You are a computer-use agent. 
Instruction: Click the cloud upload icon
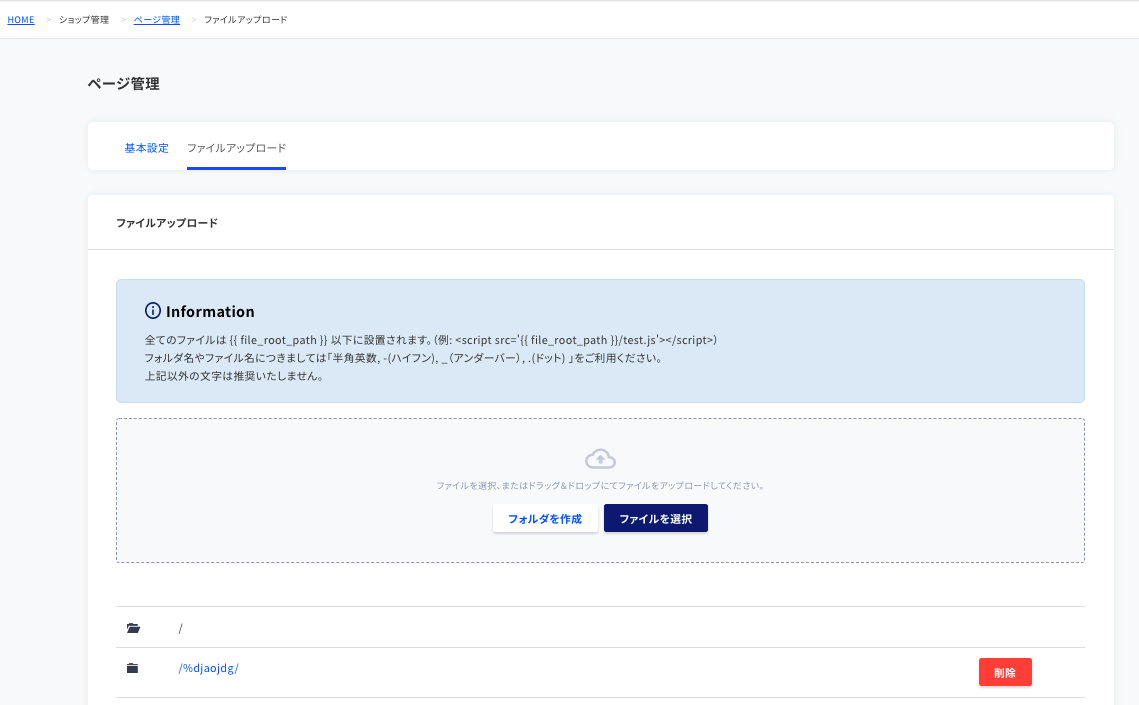tap(600, 459)
